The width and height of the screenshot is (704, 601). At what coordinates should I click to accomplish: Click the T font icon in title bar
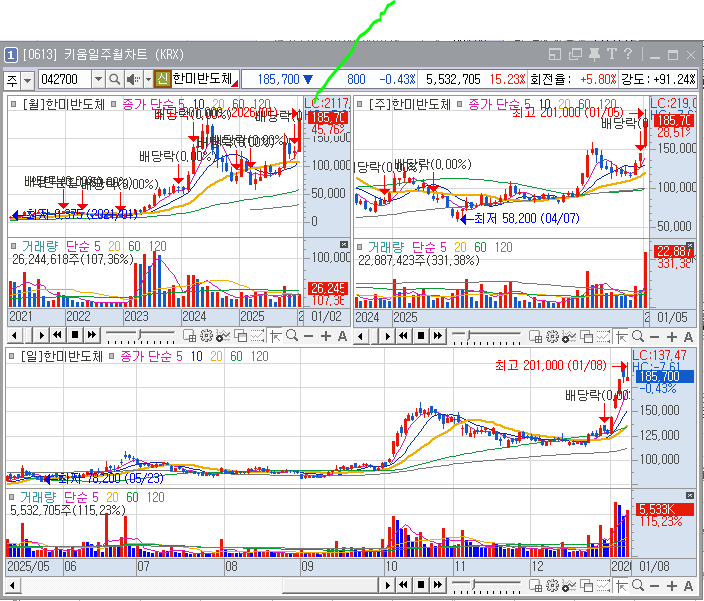click(x=612, y=54)
